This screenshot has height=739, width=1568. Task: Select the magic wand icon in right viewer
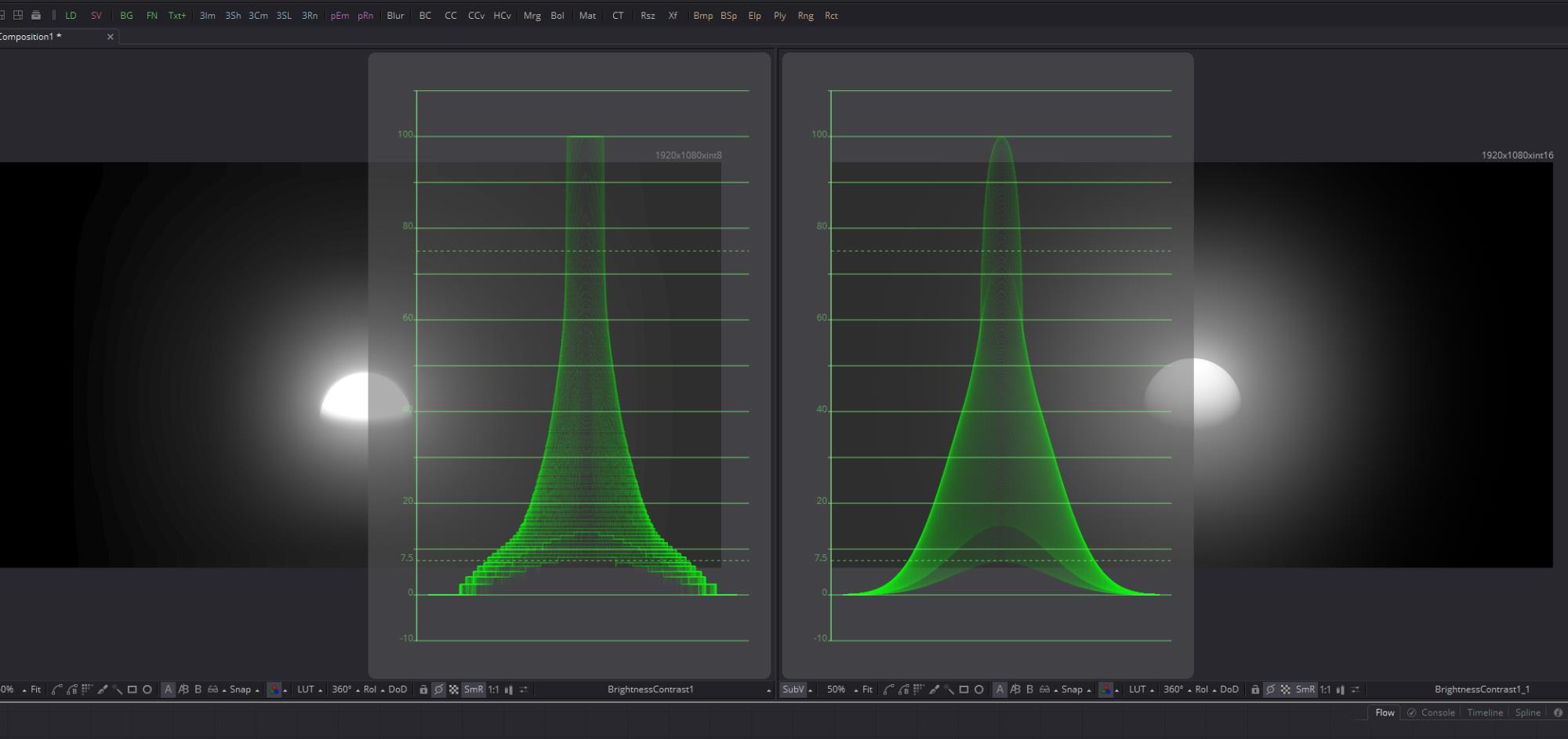[x=949, y=690]
